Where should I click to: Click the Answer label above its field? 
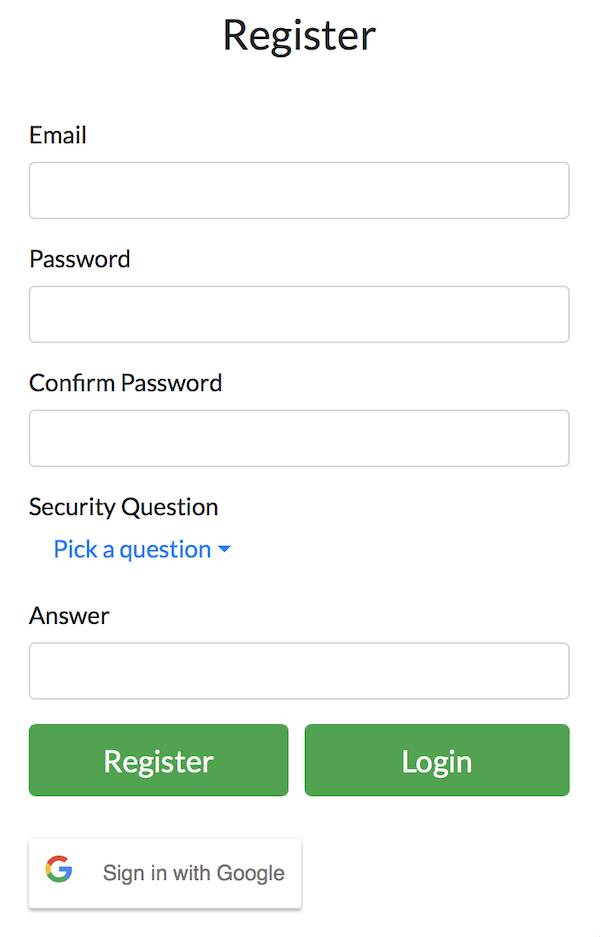pos(69,615)
